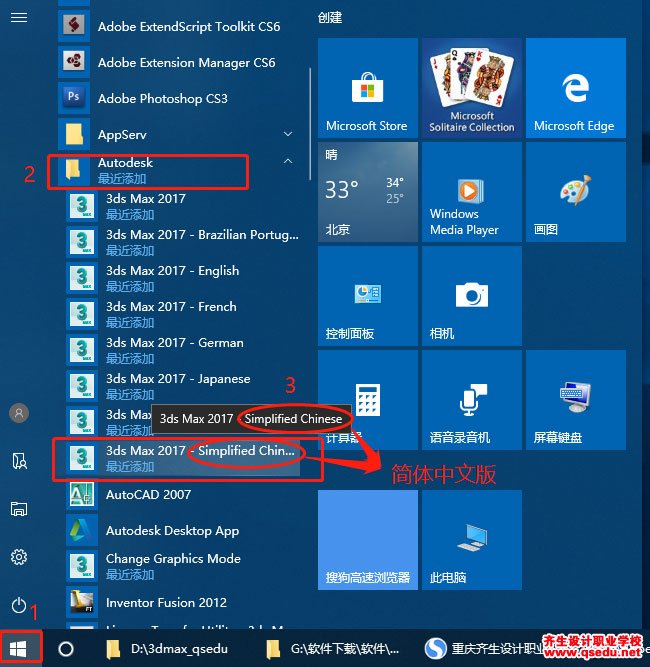Open Pictures sidebar icon

coord(19,508)
